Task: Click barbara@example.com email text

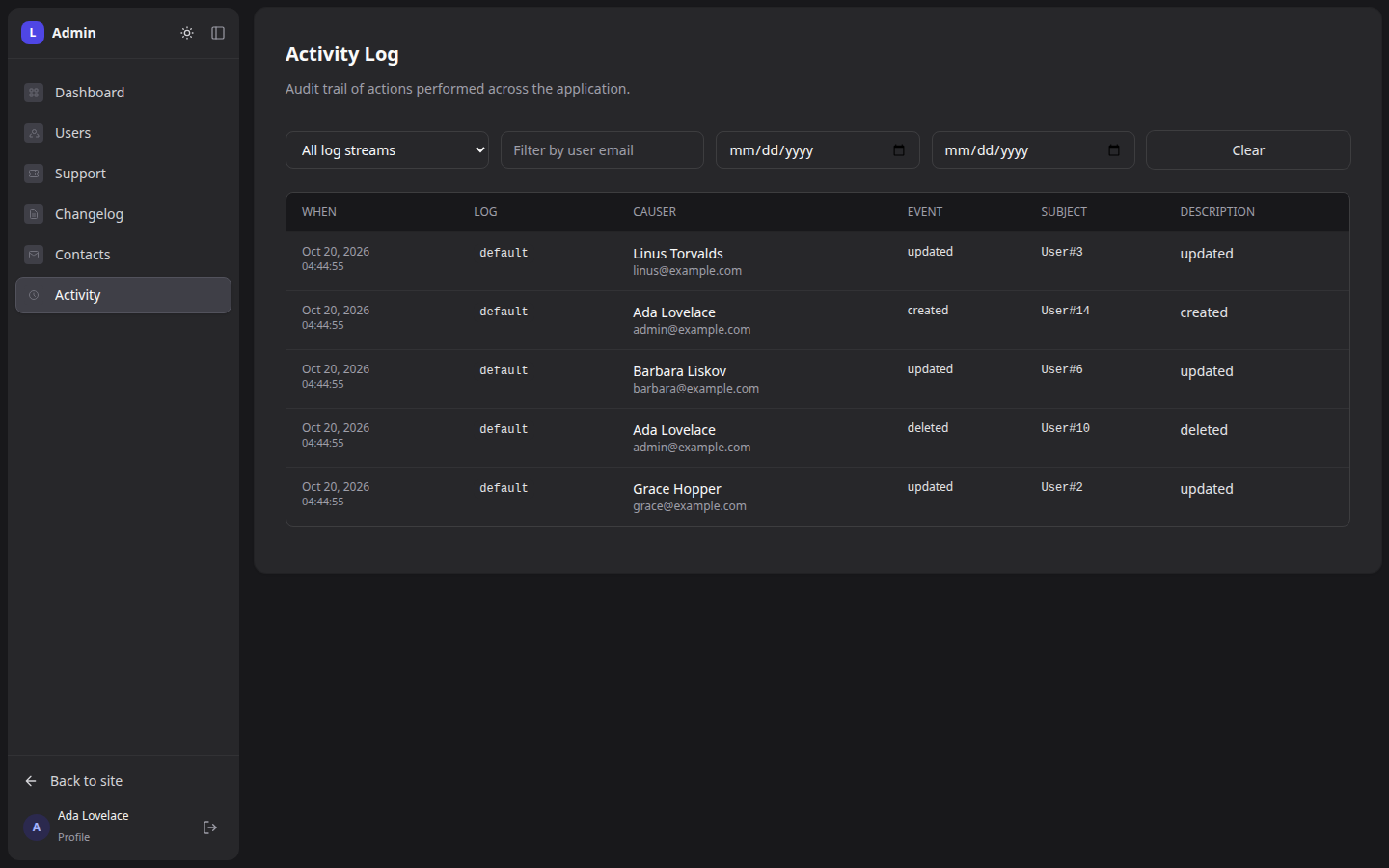Action: point(695,389)
